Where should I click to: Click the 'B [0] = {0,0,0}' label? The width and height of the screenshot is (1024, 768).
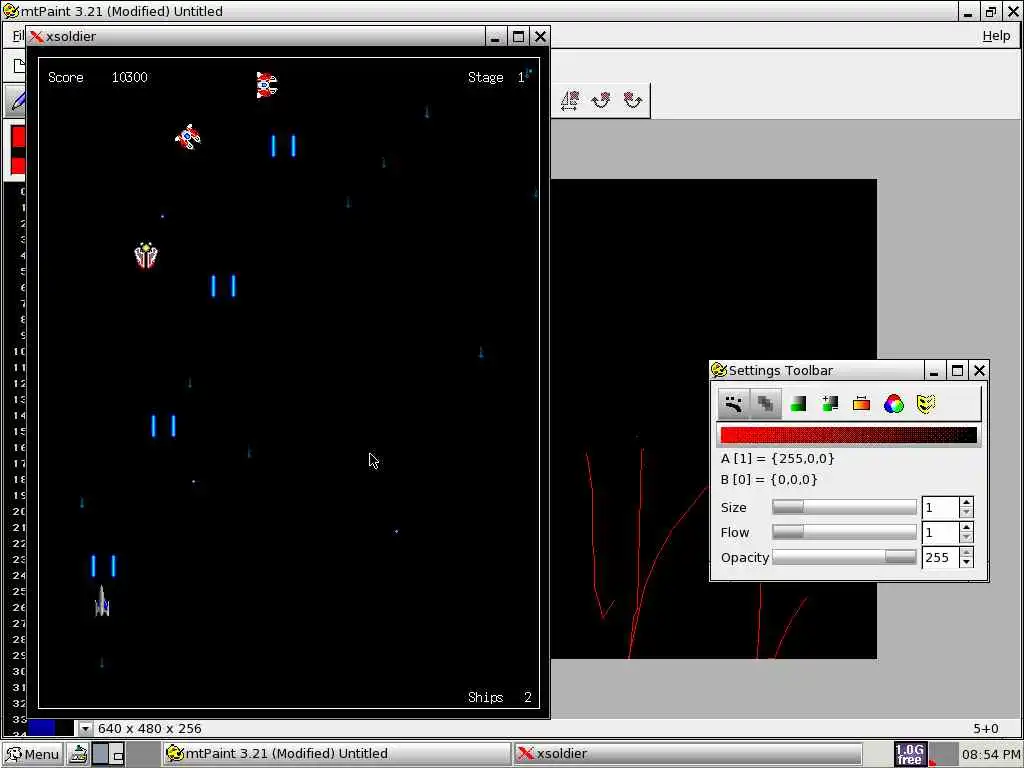tap(769, 479)
